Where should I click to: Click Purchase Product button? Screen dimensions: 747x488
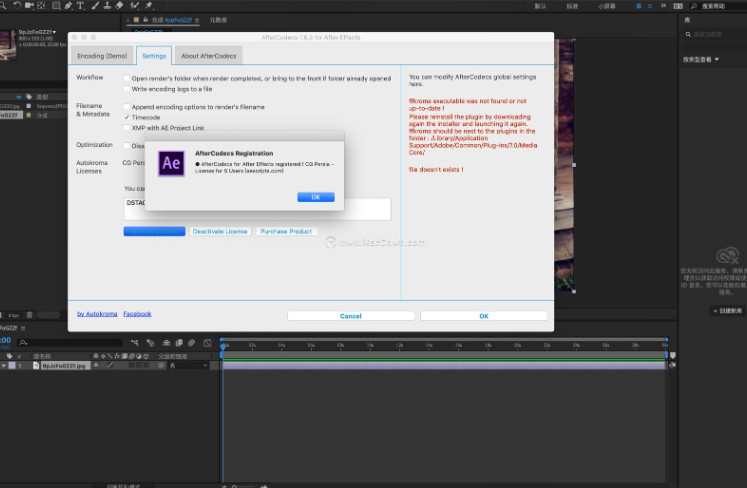[286, 231]
